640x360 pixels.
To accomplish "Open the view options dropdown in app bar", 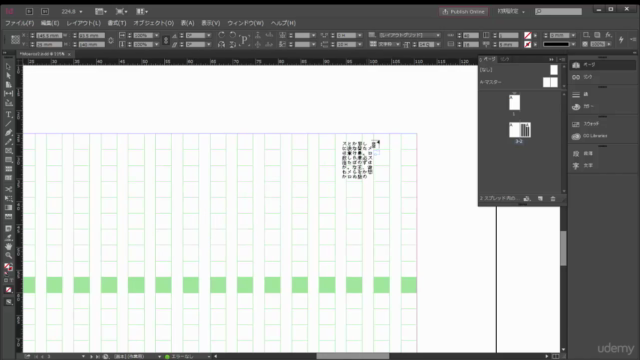I will point(100,11).
